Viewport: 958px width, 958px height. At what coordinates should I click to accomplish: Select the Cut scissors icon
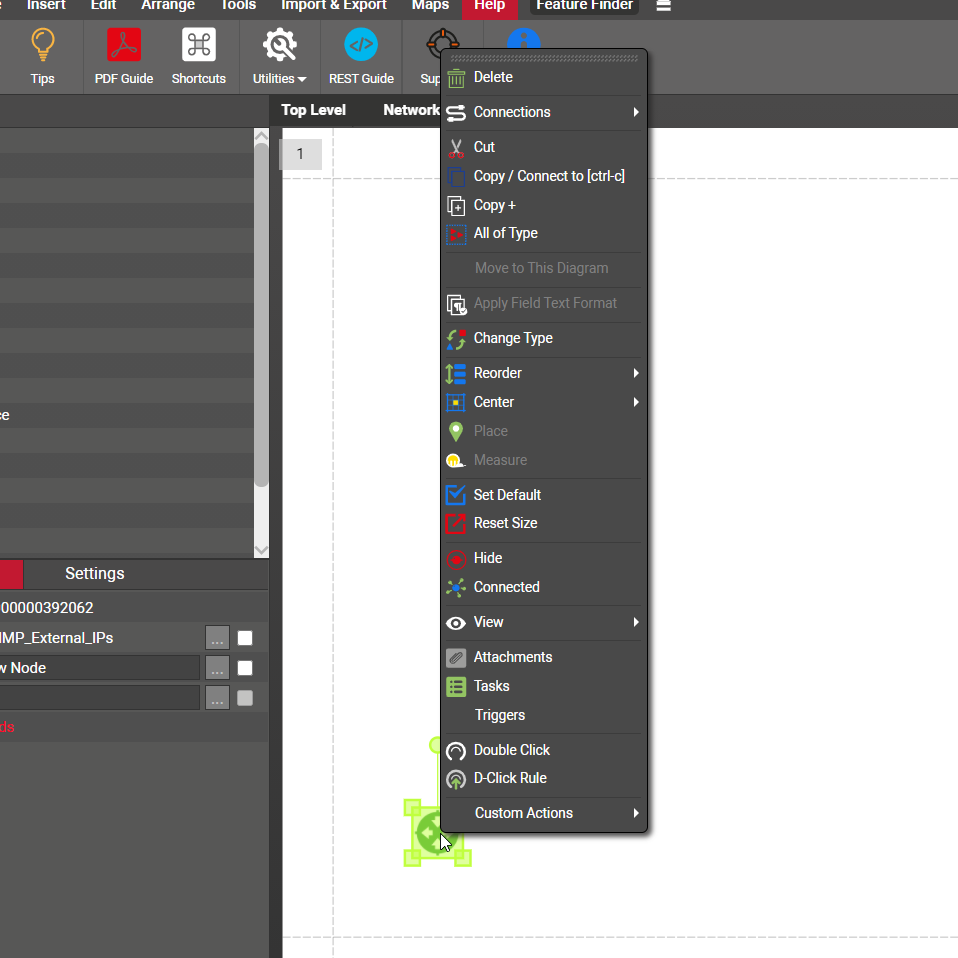(456, 148)
